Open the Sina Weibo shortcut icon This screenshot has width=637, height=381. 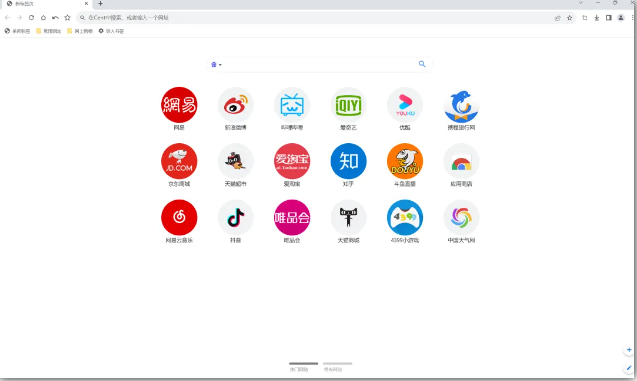(236, 105)
